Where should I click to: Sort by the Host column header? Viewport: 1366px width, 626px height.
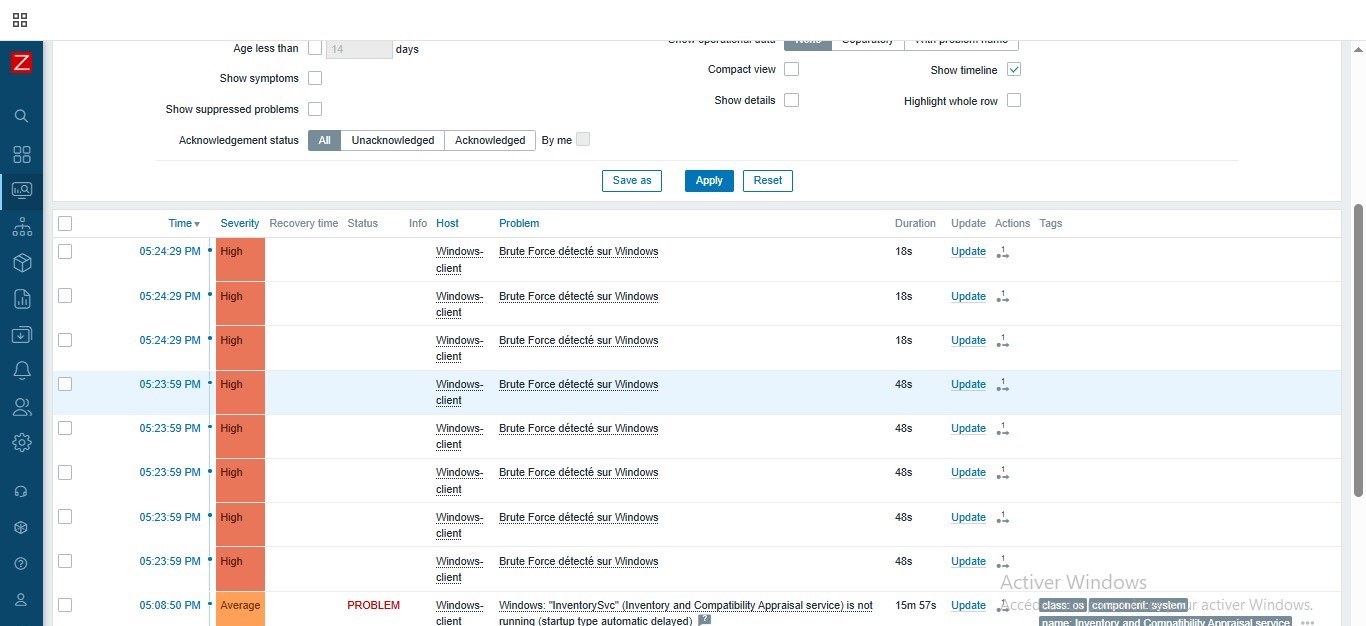[x=447, y=223]
